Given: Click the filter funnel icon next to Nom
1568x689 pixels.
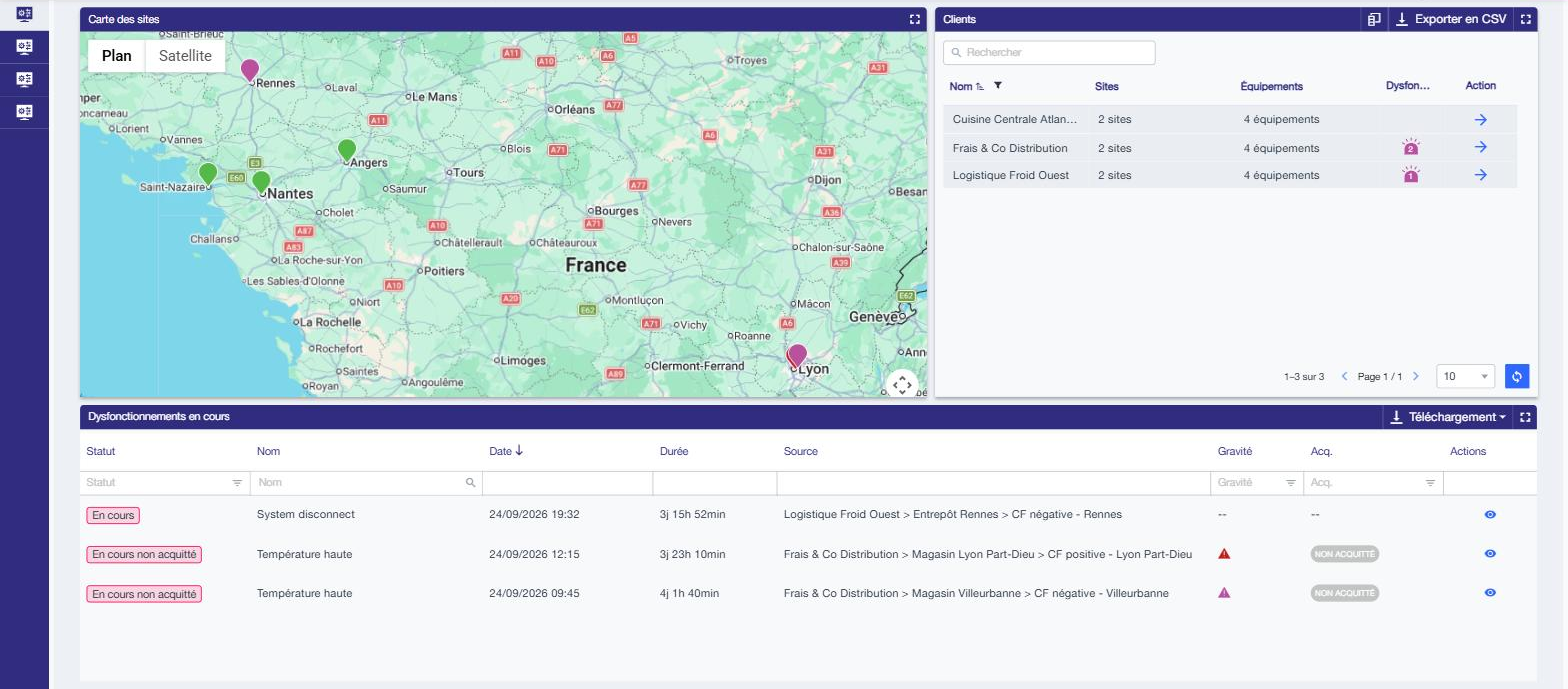Looking at the screenshot, I should coord(998,86).
